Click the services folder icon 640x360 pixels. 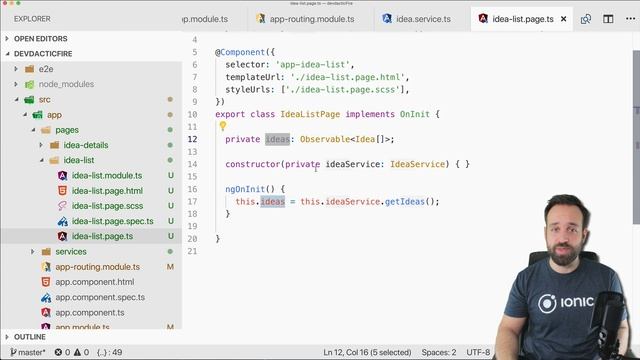tap(46, 252)
